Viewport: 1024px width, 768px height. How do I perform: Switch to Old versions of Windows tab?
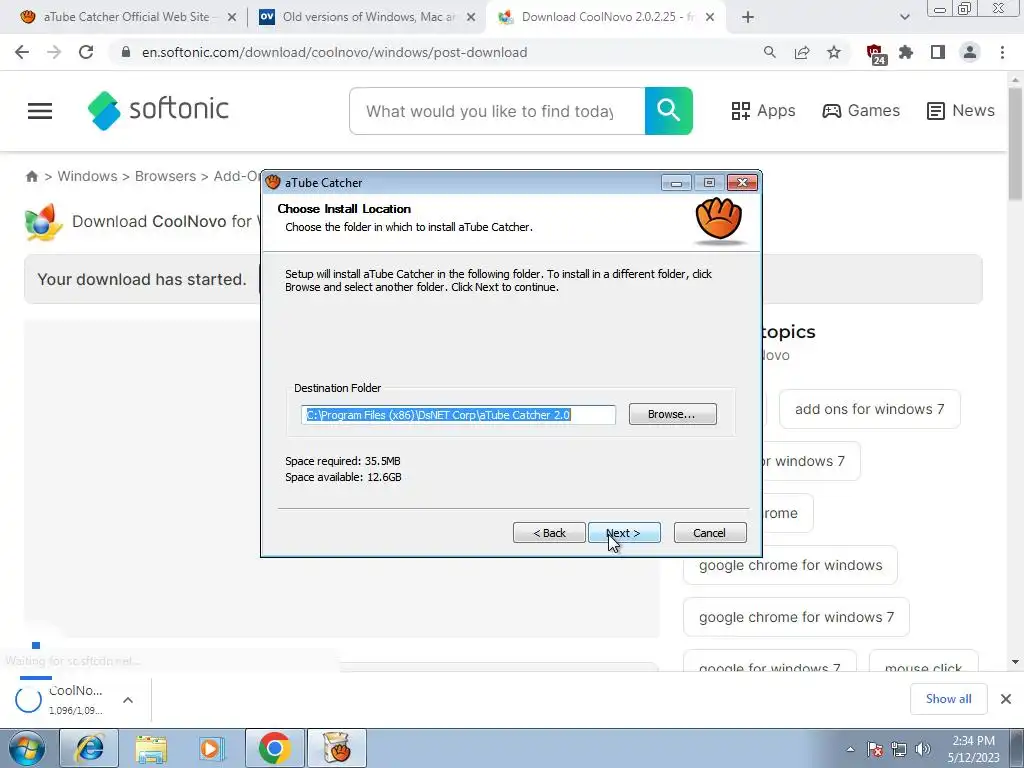367,17
